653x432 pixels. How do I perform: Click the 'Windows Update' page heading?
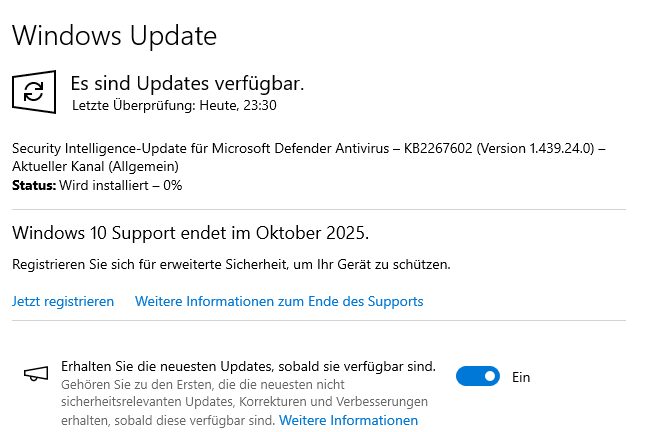click(x=114, y=37)
